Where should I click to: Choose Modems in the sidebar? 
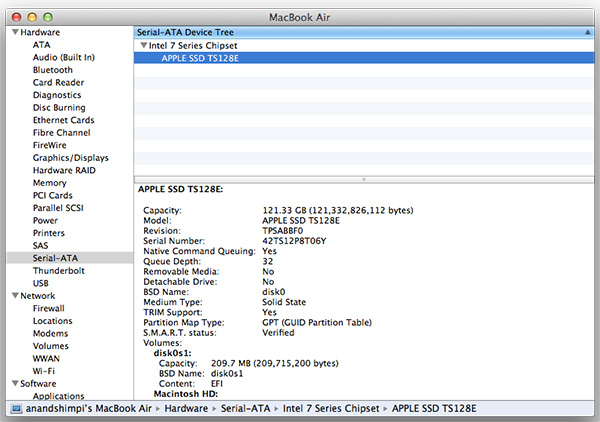click(50, 334)
